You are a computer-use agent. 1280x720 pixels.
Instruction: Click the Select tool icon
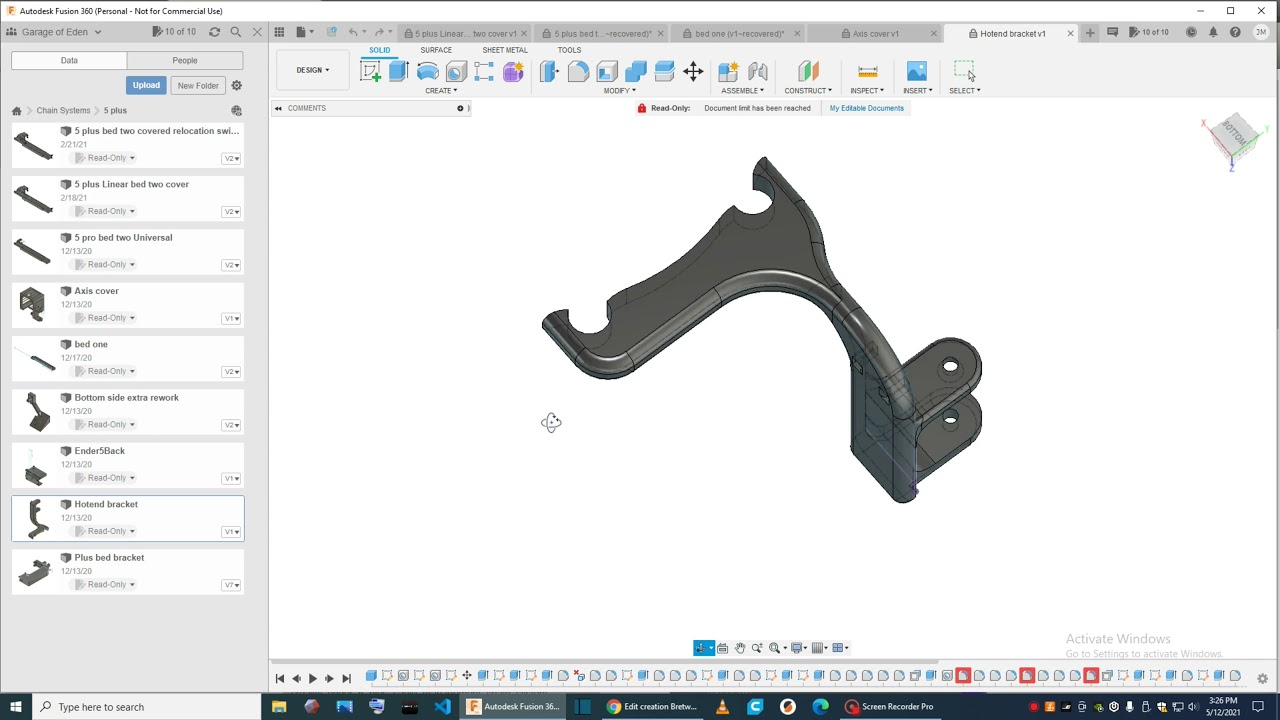[964, 71]
